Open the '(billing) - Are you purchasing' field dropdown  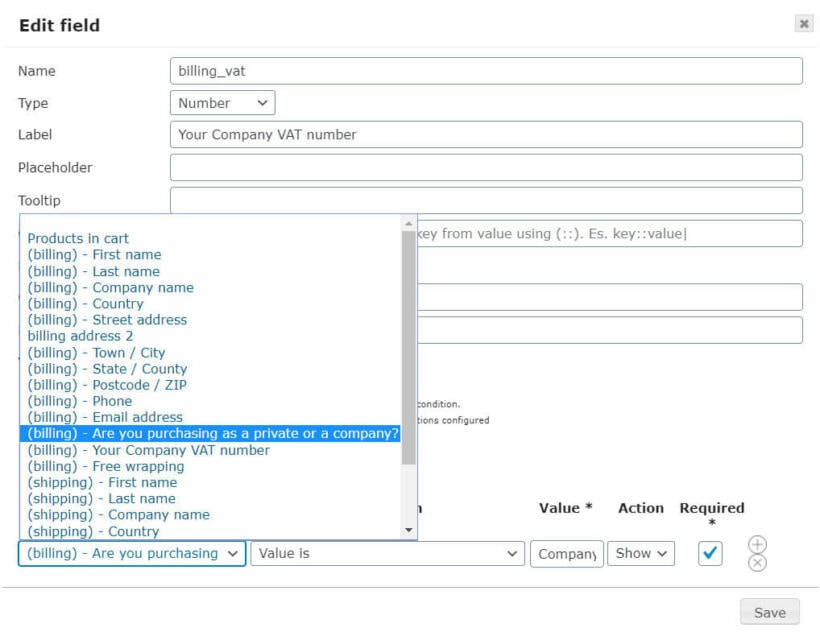point(130,553)
